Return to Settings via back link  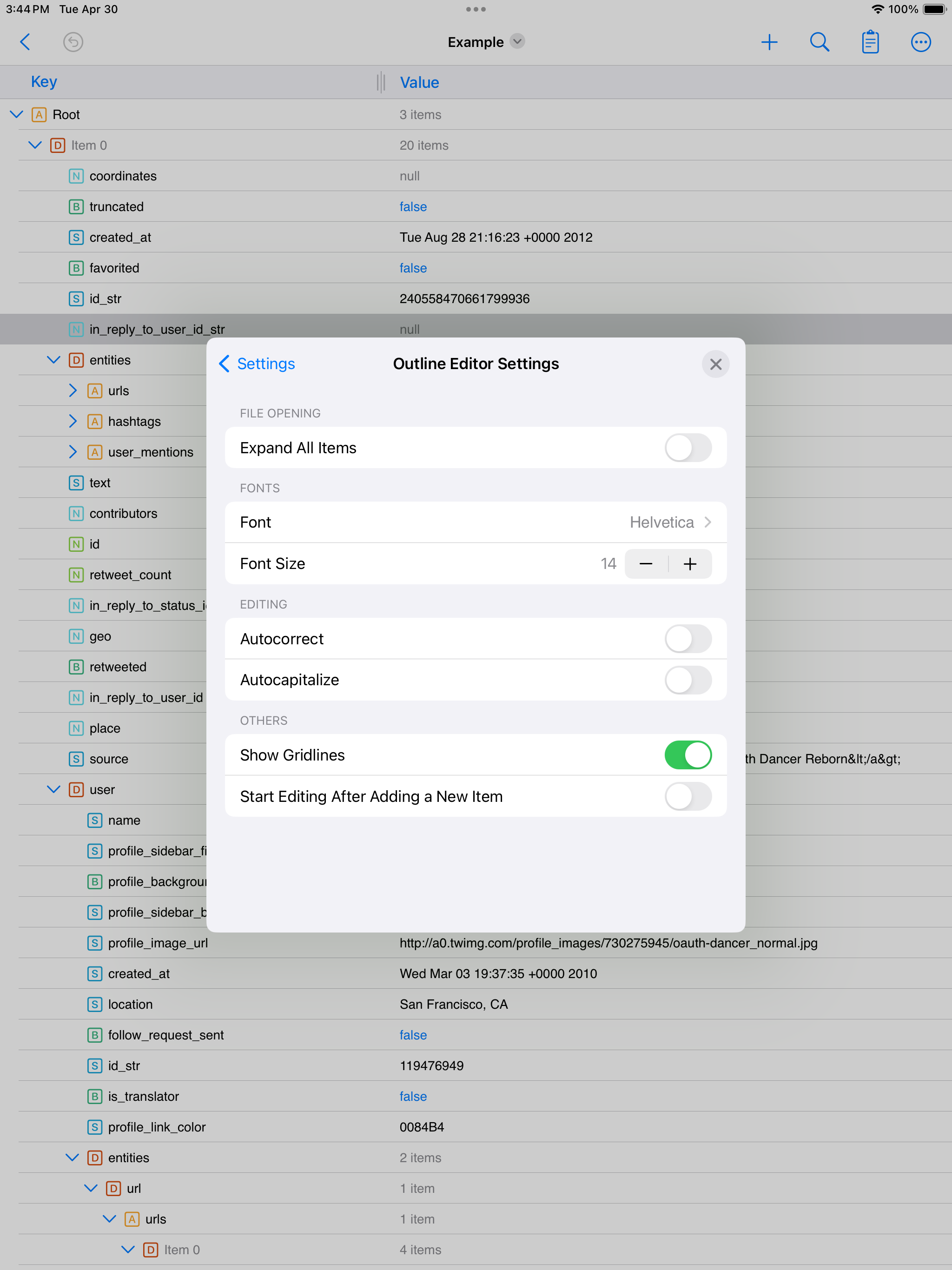pyautogui.click(x=257, y=364)
